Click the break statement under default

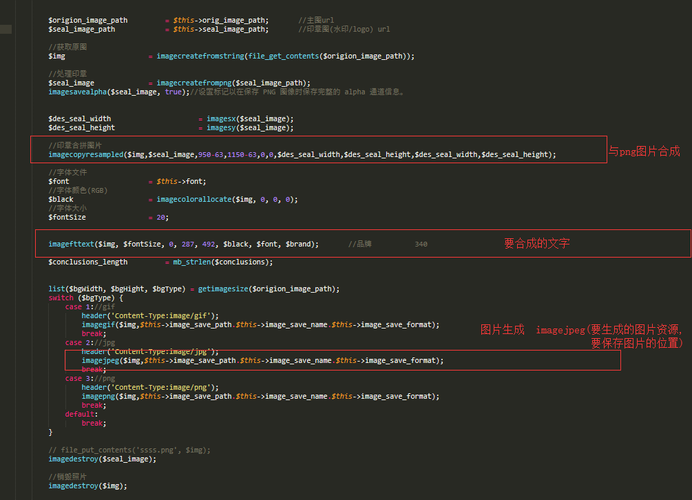pyautogui.click(x=94, y=423)
